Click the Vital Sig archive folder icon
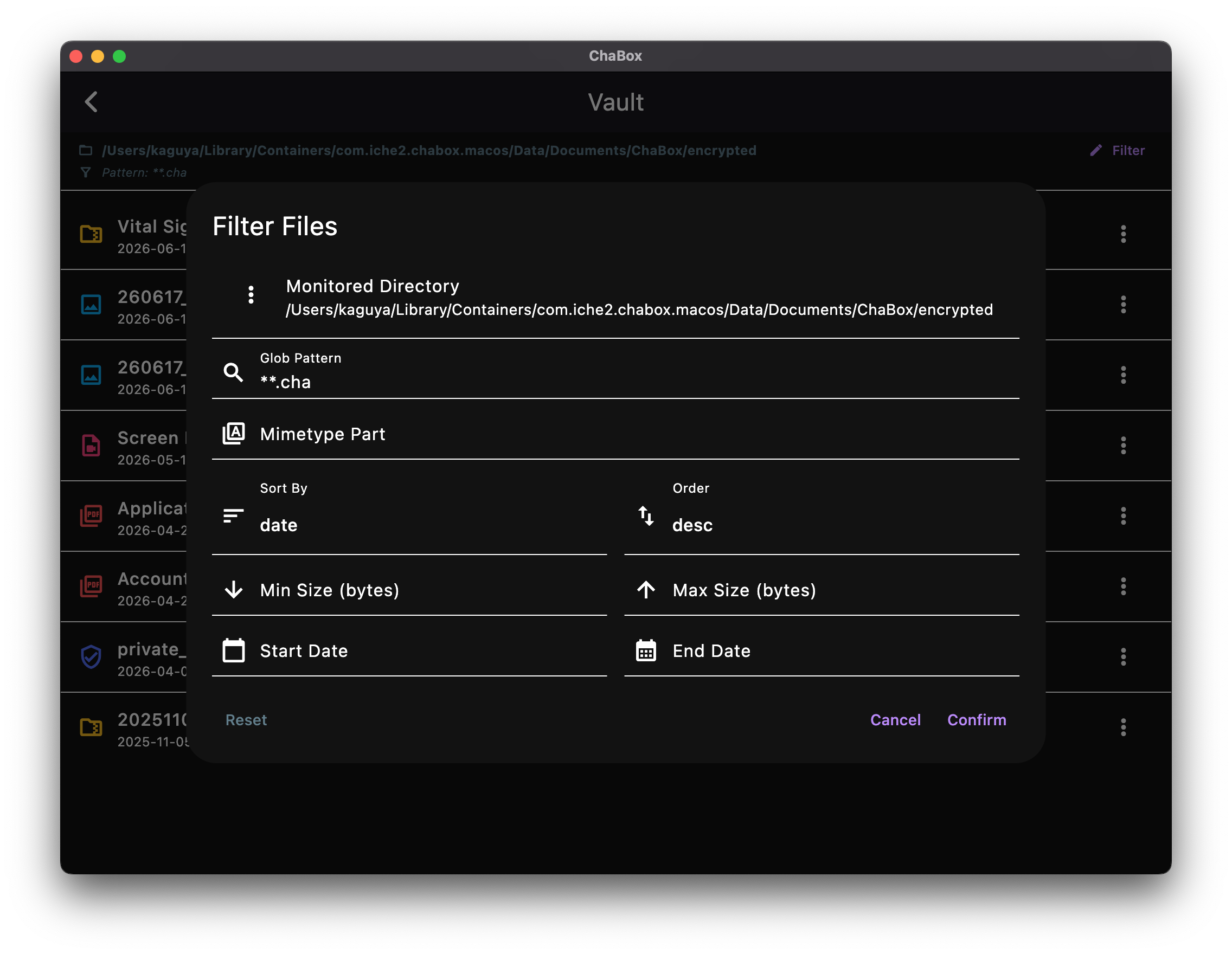Screen dimensions: 1232x954 click(x=91, y=234)
